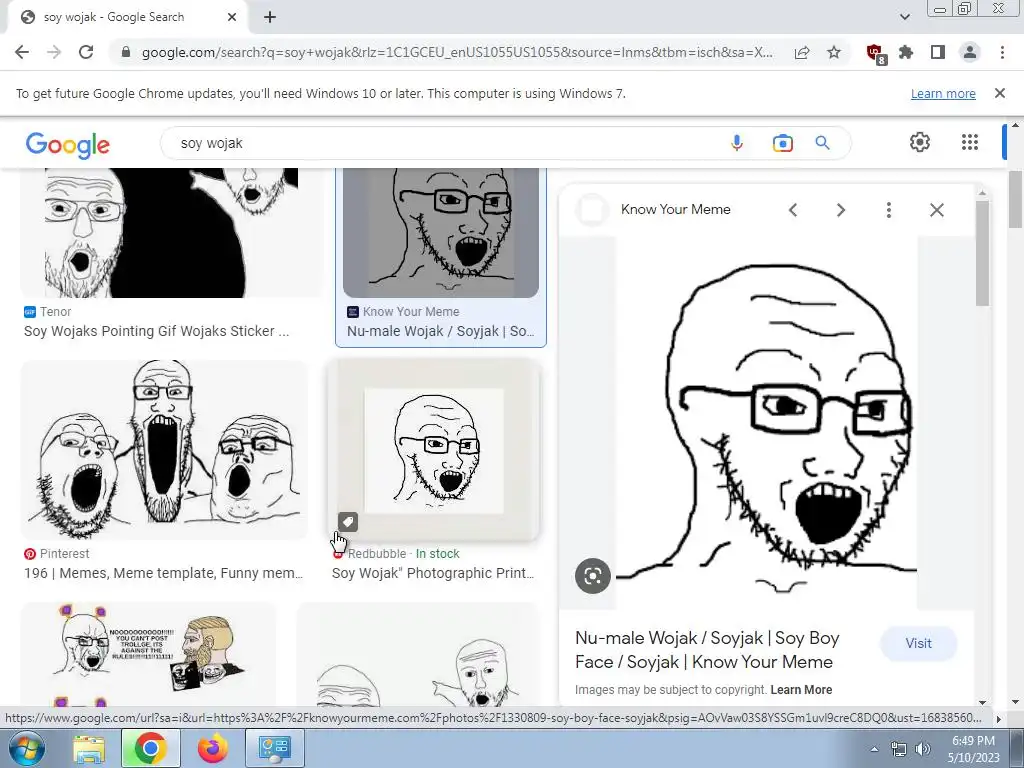Click the preview panel scrollbar
This screenshot has width=1024, height=768.
(x=982, y=253)
